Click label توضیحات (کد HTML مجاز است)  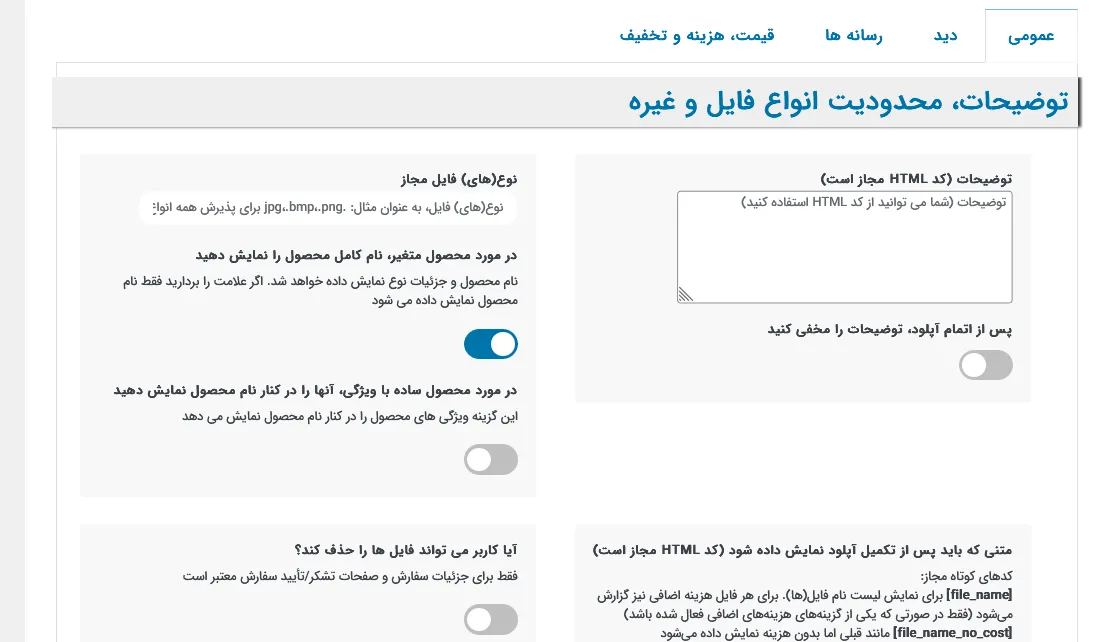(x=916, y=179)
